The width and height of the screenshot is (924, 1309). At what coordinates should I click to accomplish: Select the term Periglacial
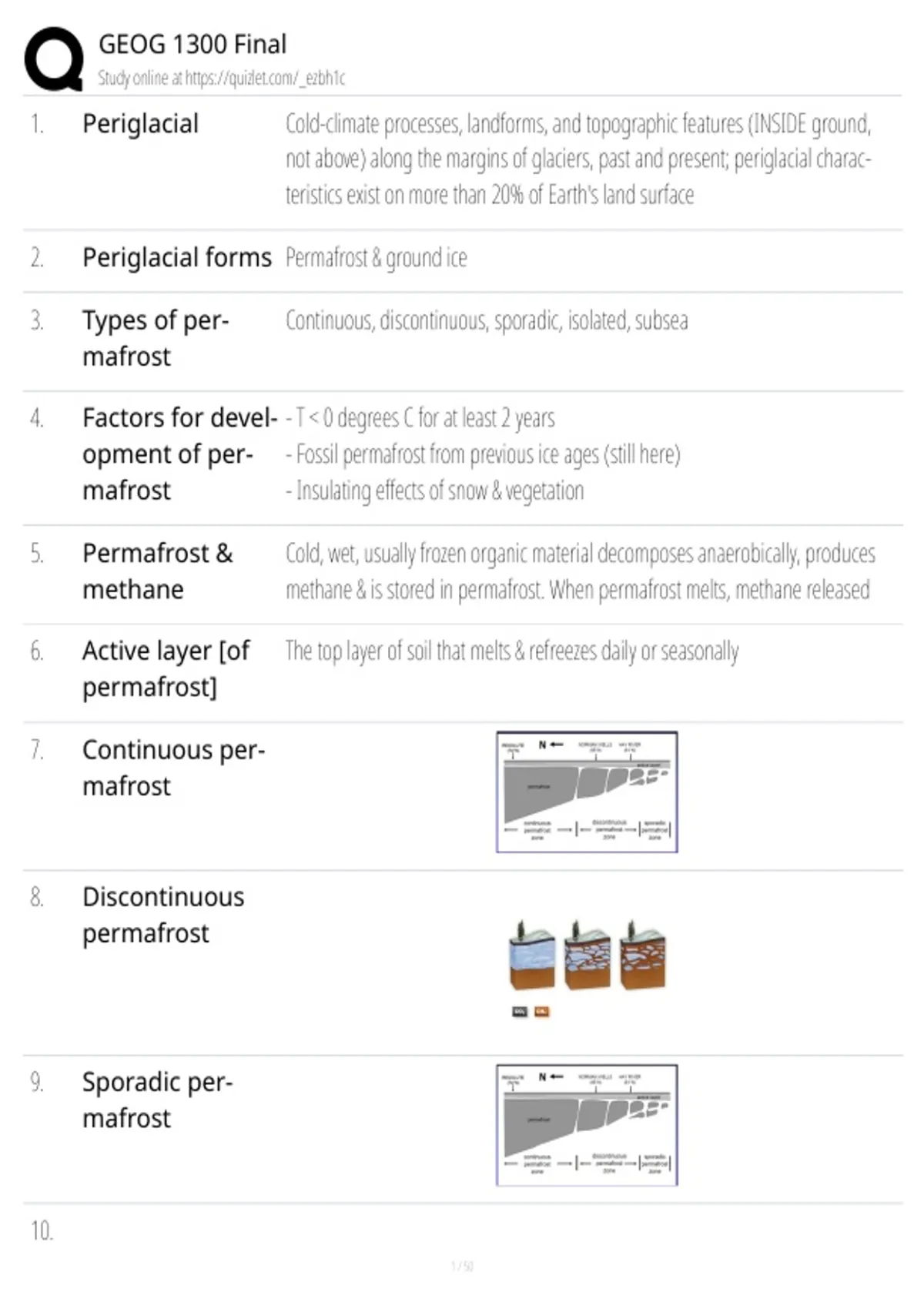[141, 124]
